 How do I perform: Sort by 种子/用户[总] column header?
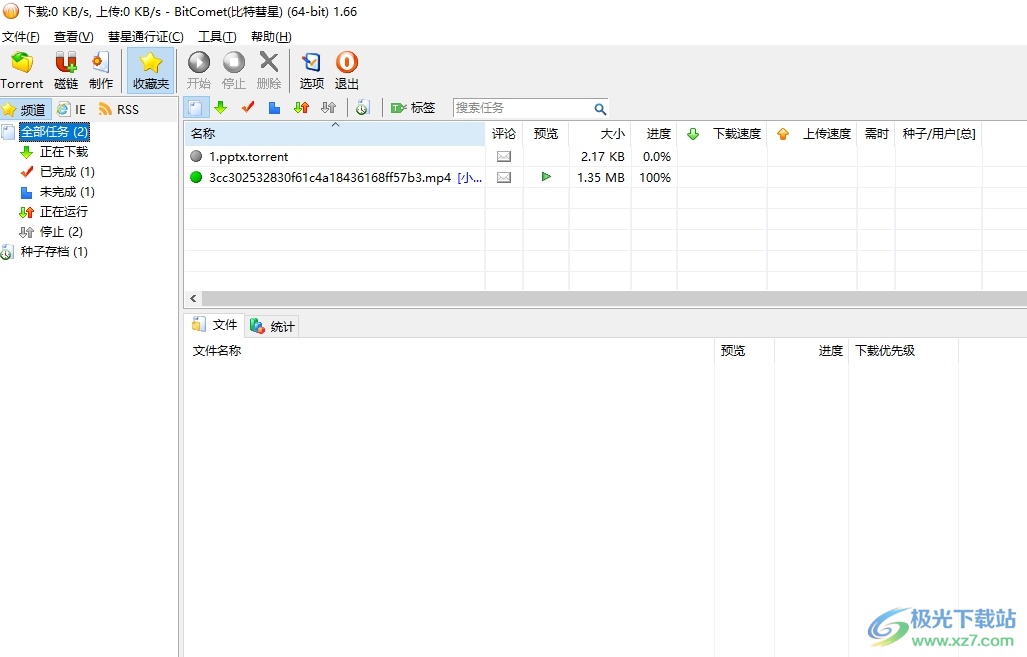[939, 134]
